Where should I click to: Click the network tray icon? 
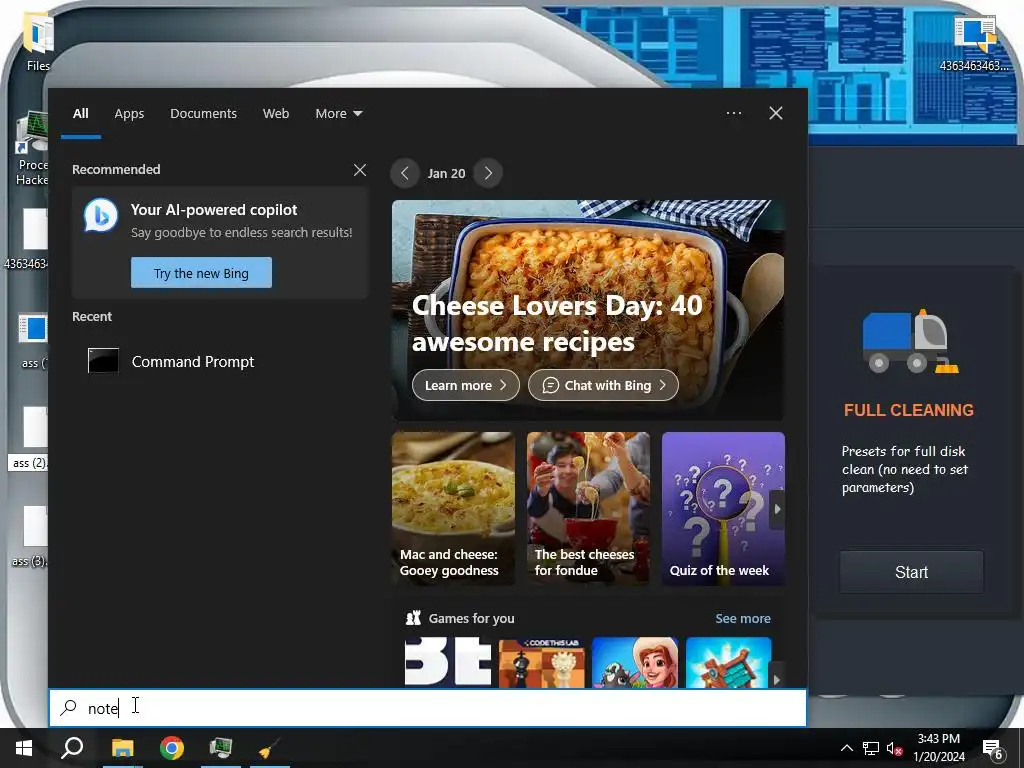coord(871,748)
